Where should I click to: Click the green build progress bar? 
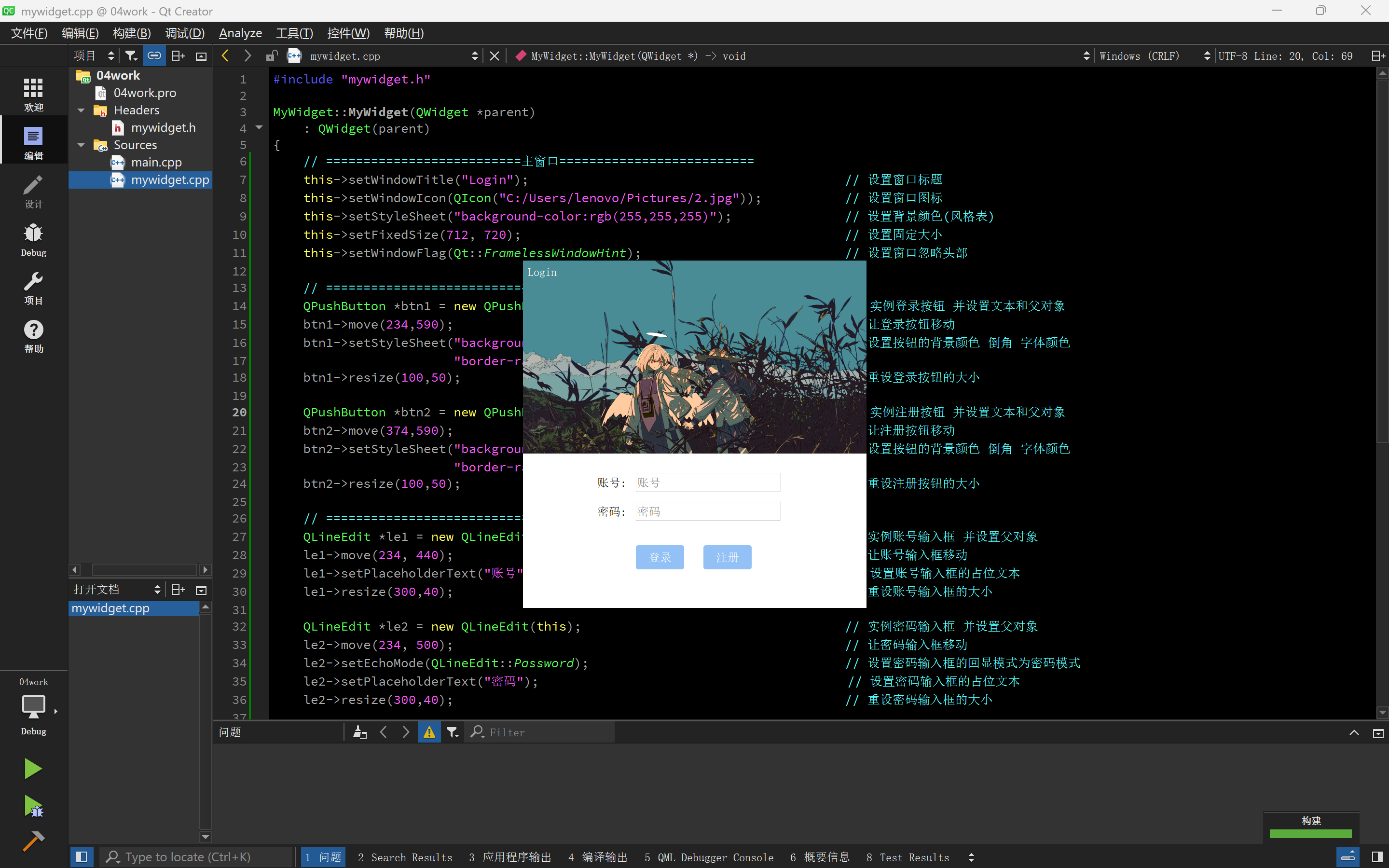(x=1310, y=834)
